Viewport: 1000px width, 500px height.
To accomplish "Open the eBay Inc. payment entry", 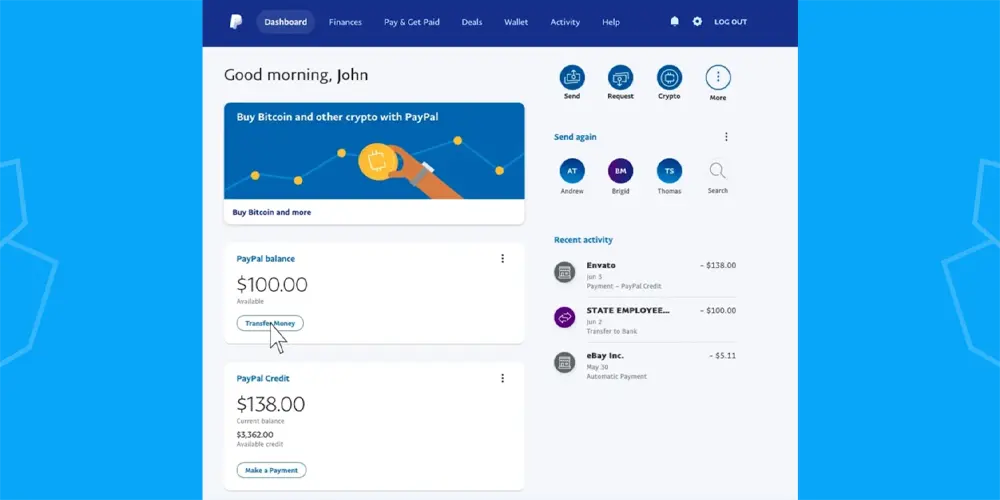I will click(x=645, y=365).
